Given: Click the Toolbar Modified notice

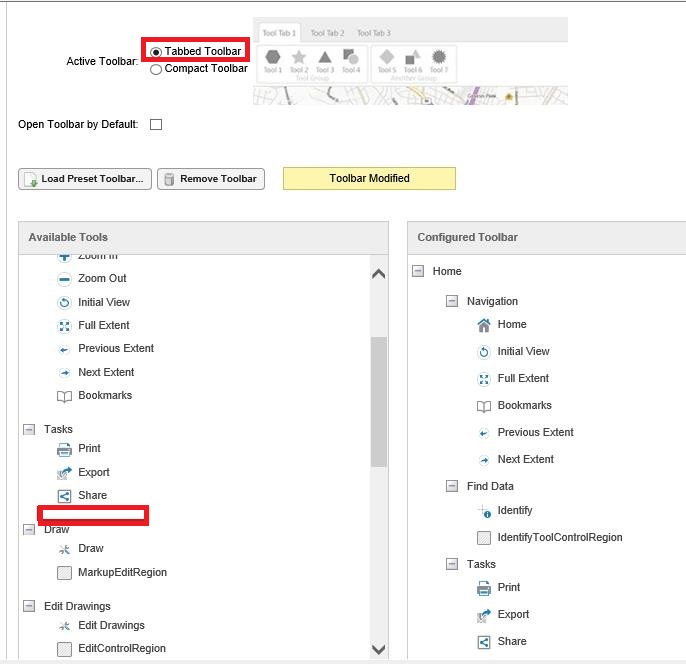Looking at the screenshot, I should tap(369, 178).
